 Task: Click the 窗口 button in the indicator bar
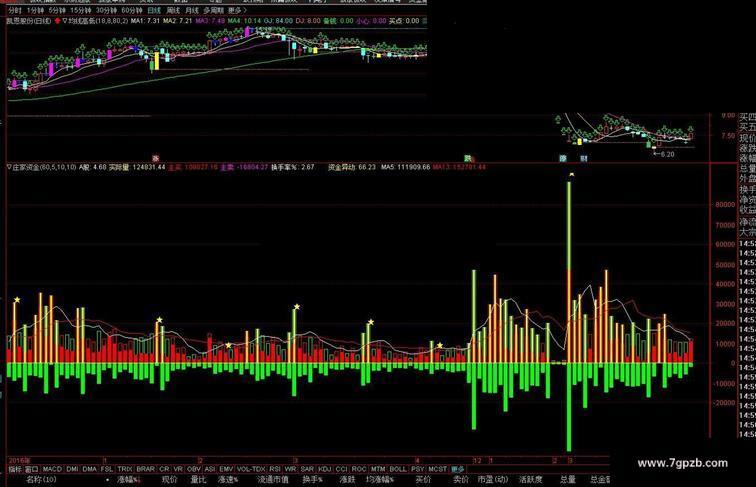(x=32, y=469)
